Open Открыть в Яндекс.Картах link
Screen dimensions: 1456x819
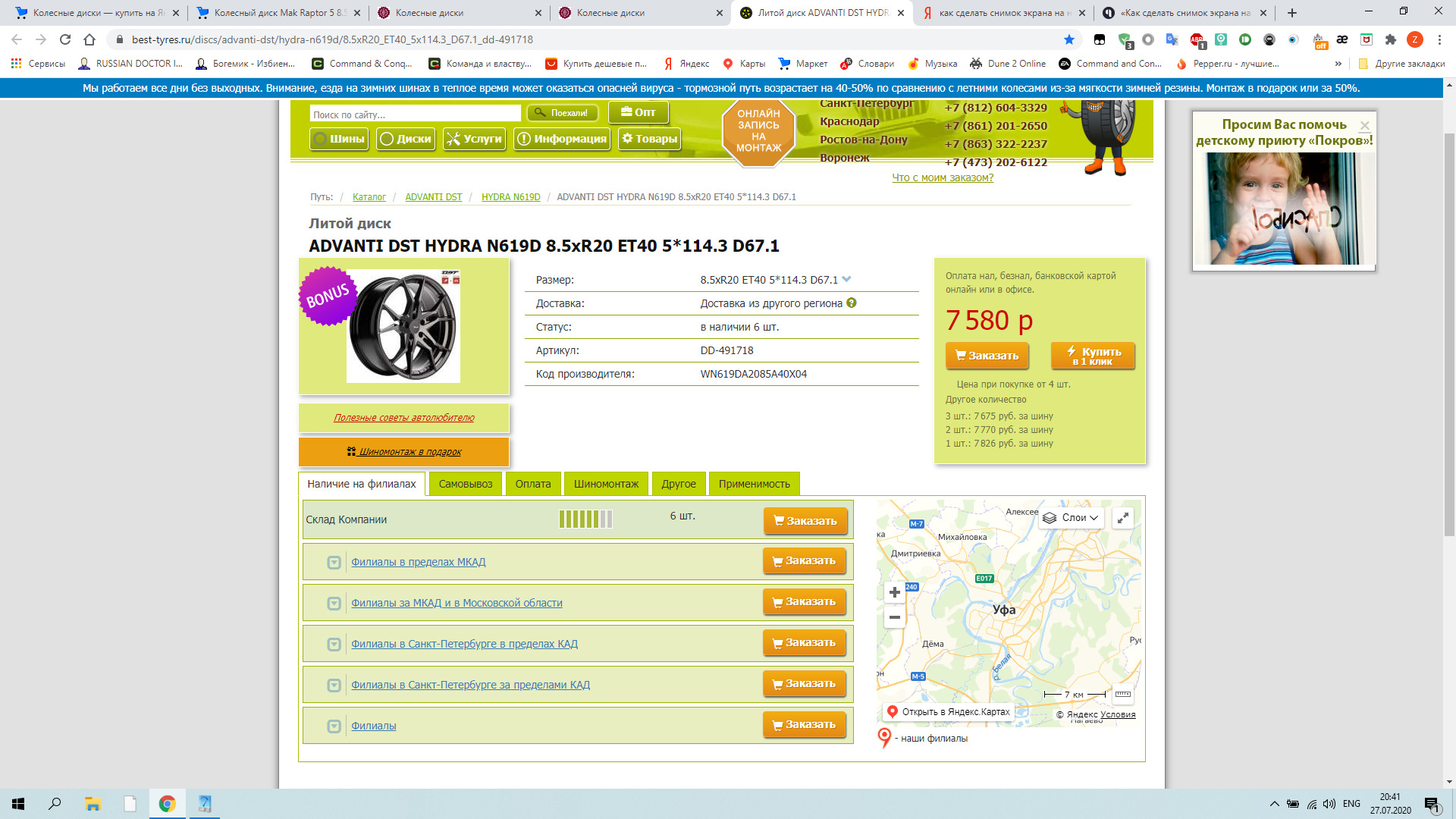(948, 712)
